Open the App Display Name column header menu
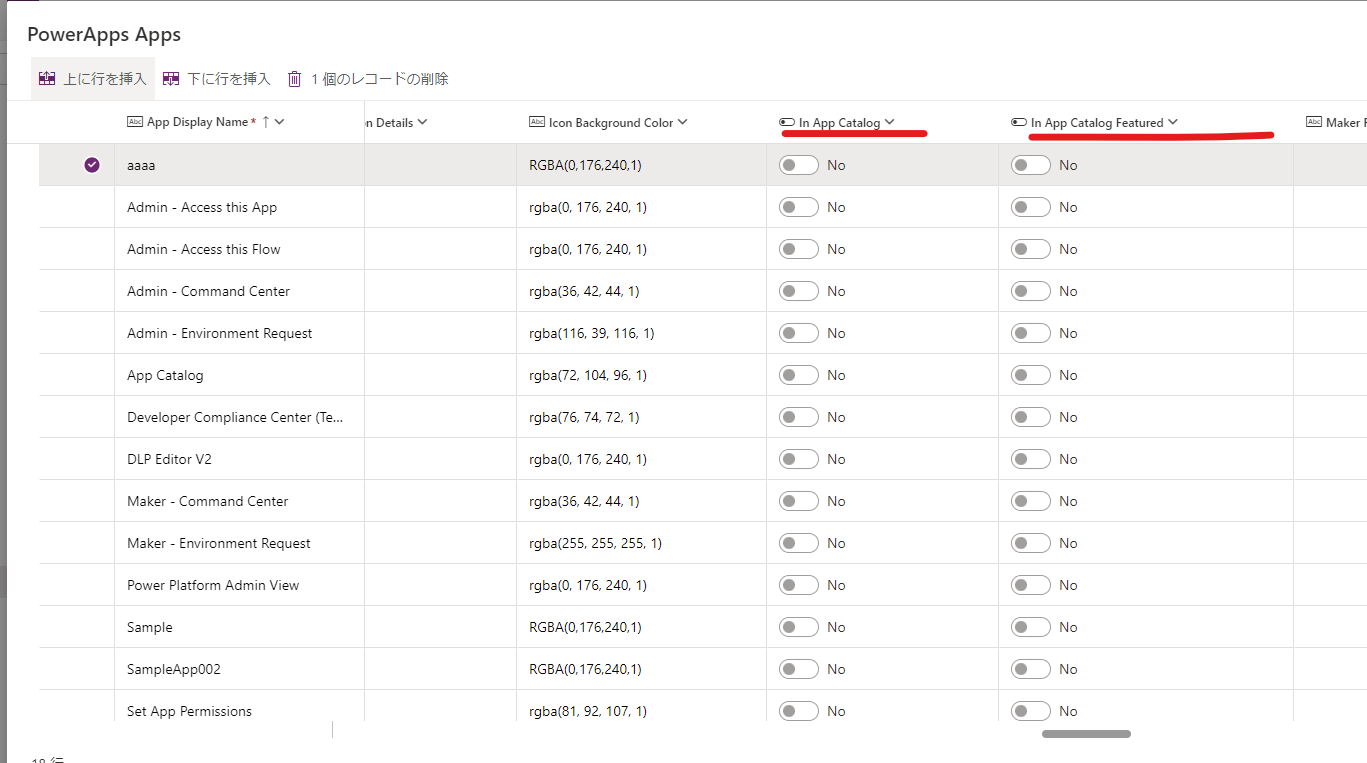This screenshot has height=763, width=1367. (280, 122)
